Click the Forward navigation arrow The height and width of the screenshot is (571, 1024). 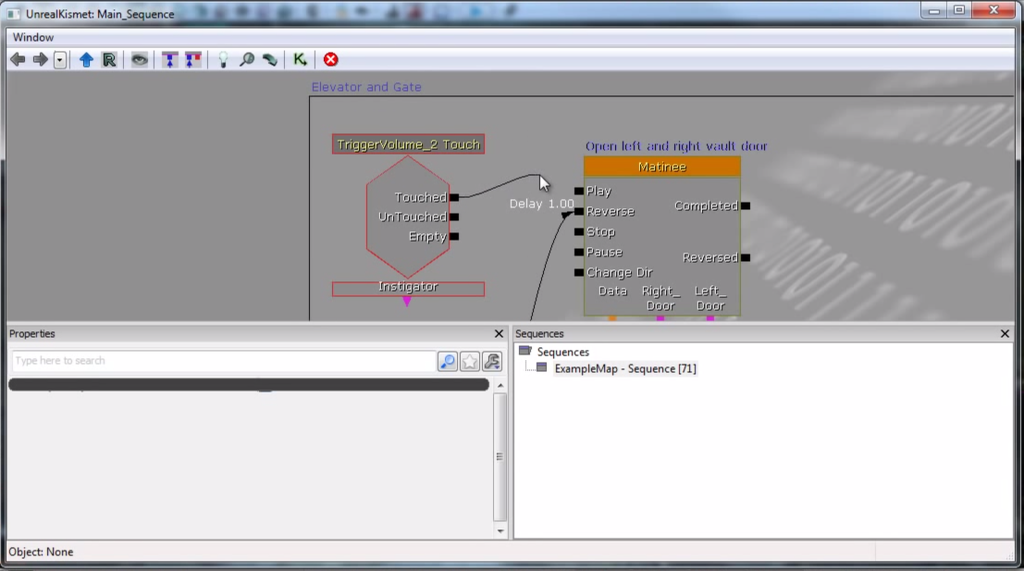(x=40, y=60)
